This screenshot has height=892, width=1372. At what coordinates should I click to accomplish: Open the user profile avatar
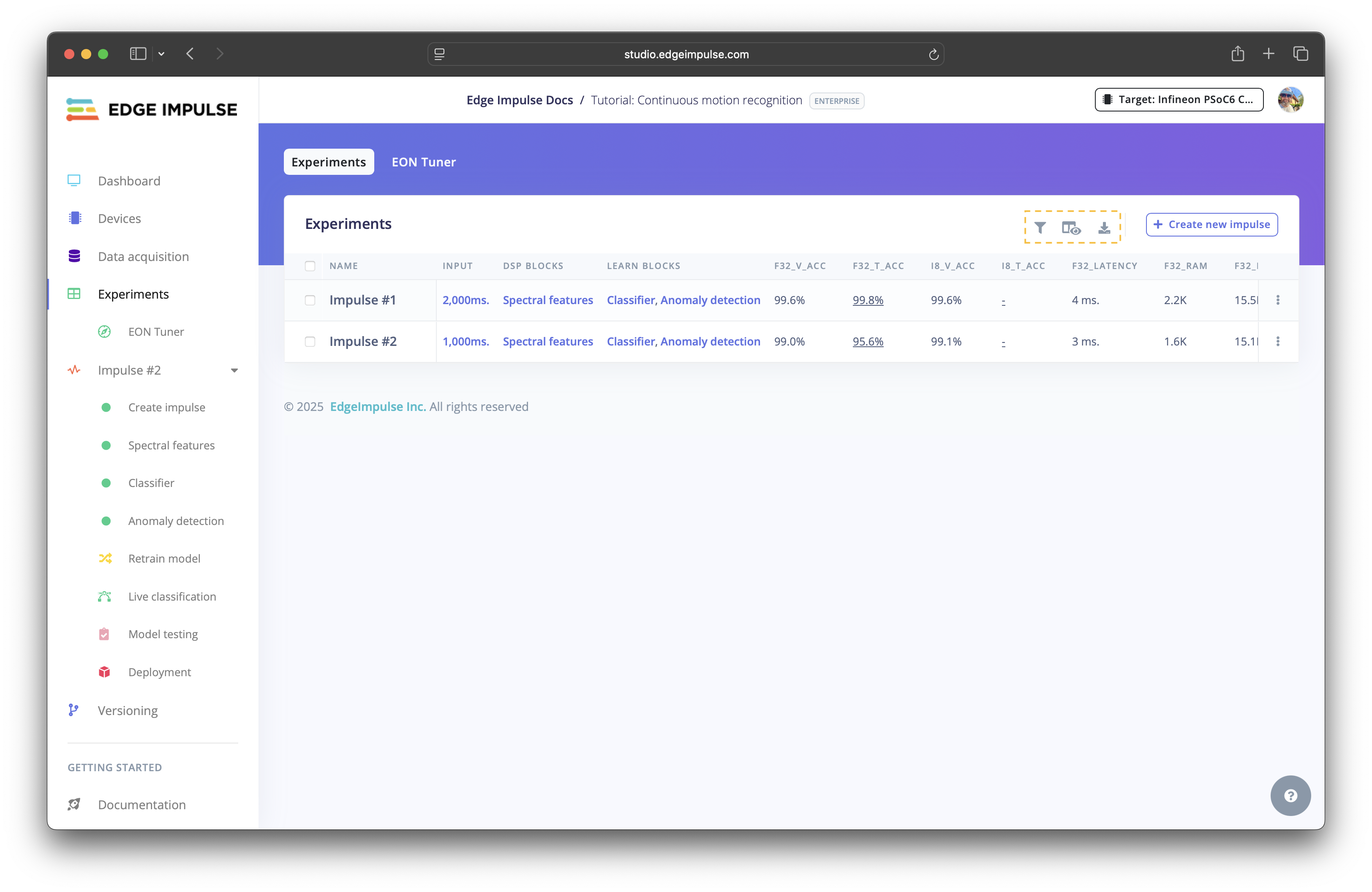(1290, 100)
